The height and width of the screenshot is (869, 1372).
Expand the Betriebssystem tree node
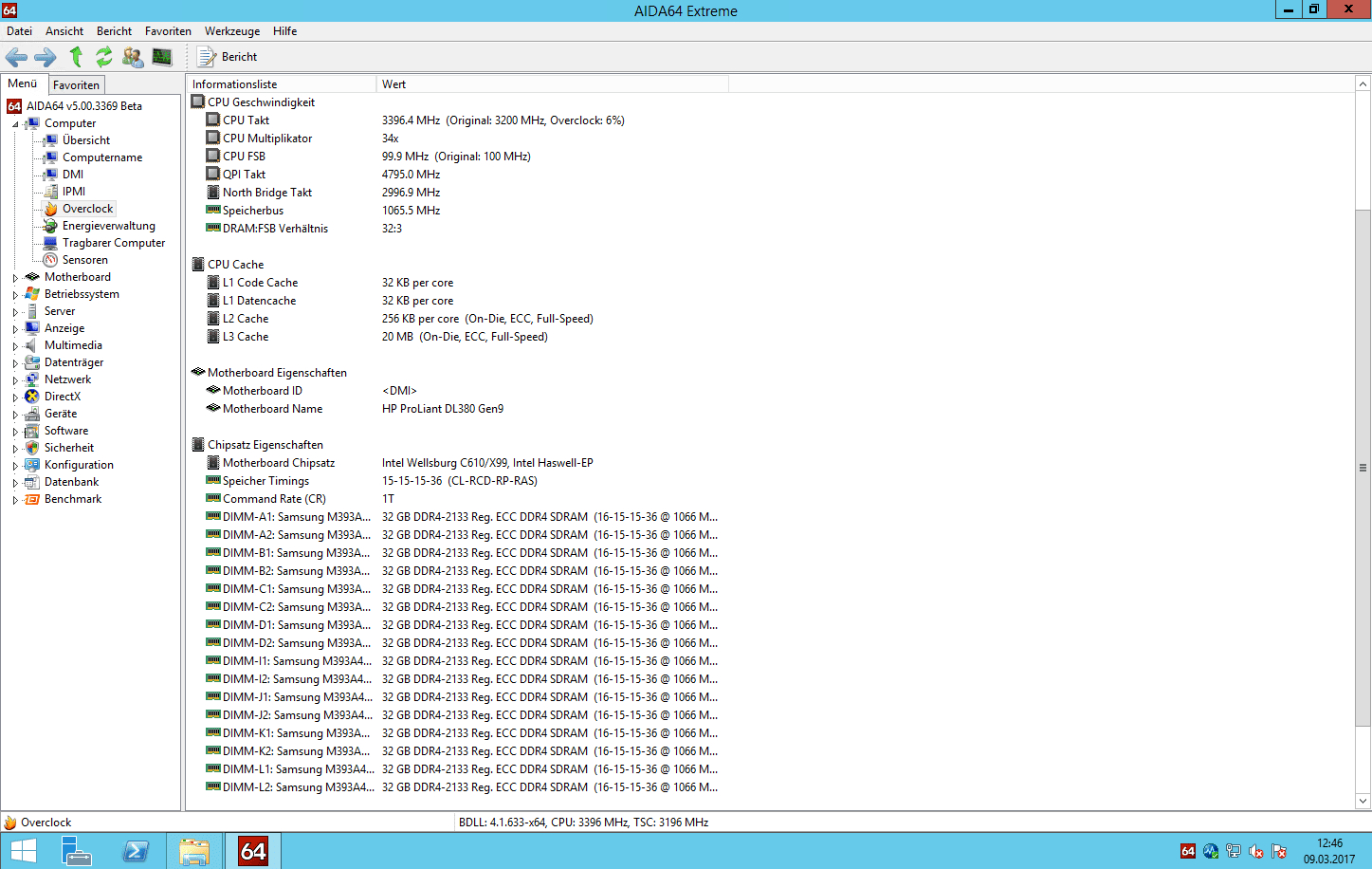click(15, 295)
